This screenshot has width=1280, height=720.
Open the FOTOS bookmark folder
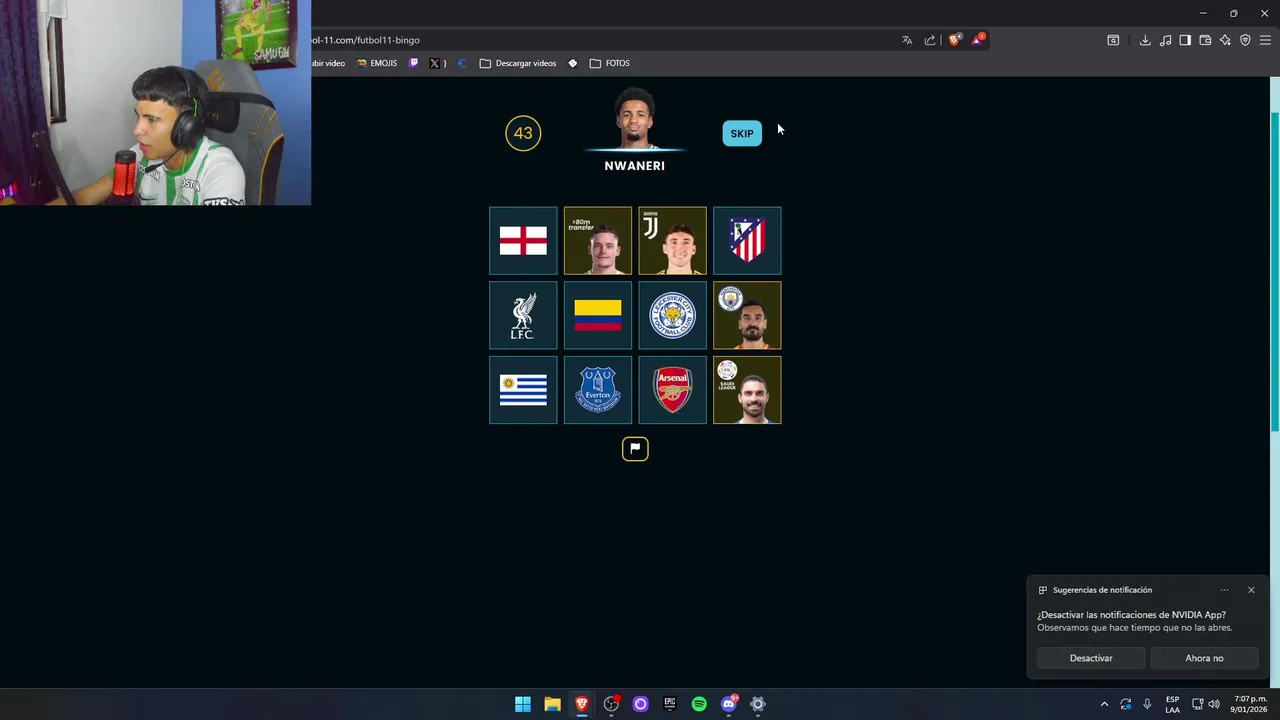point(610,63)
